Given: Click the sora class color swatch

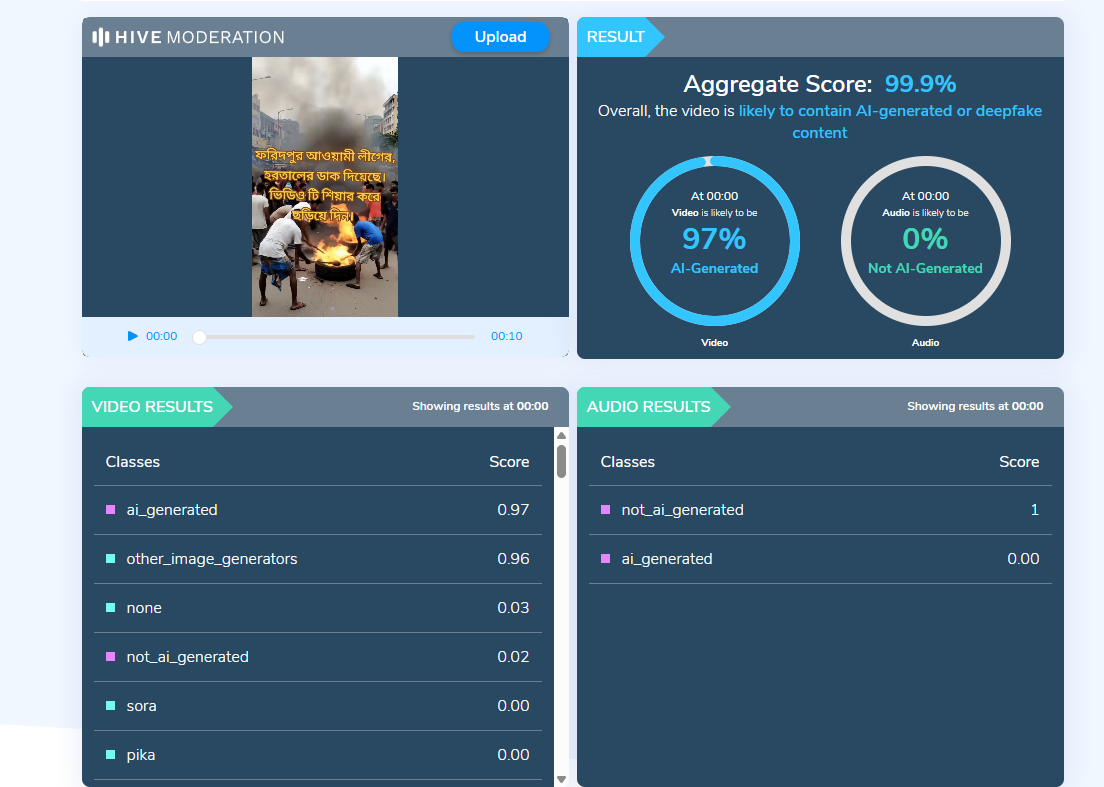Looking at the screenshot, I should tap(111, 705).
